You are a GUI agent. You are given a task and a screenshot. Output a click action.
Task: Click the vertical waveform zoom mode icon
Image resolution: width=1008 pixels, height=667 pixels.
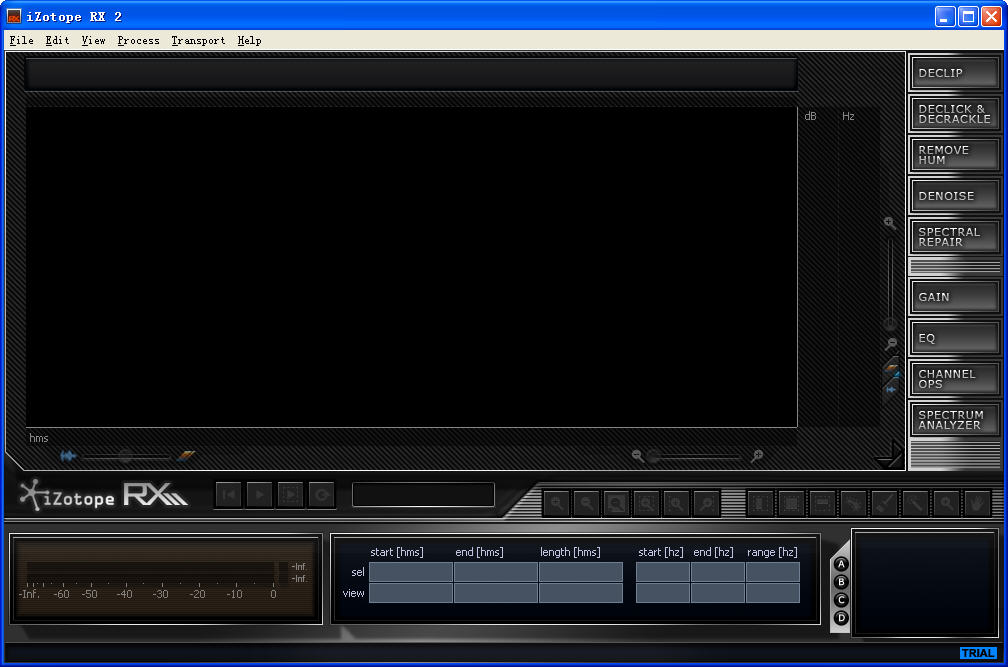(891, 389)
